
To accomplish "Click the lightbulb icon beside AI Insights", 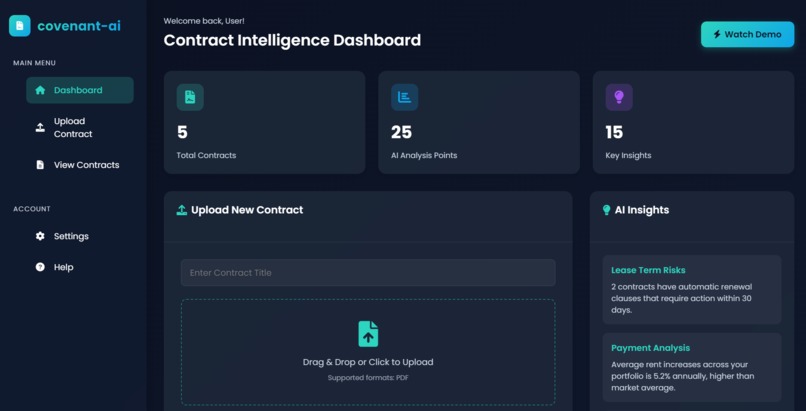I will [607, 210].
